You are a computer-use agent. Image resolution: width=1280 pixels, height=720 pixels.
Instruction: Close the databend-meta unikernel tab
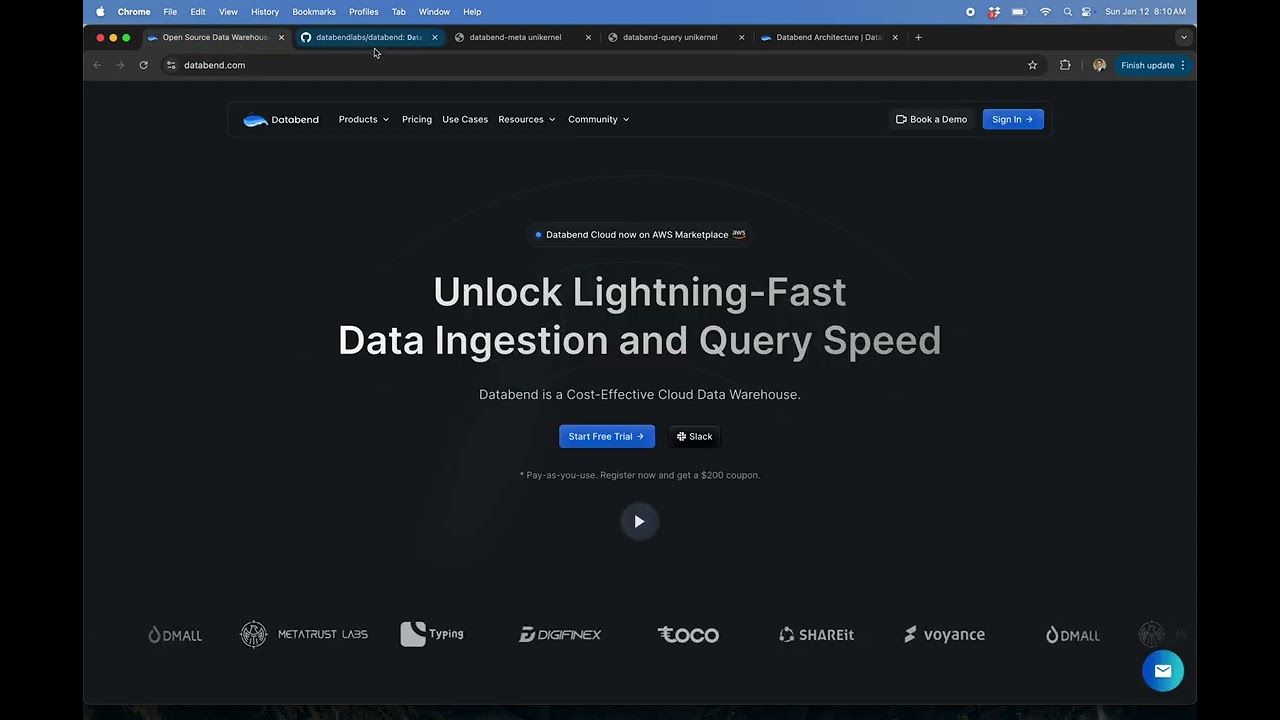[x=588, y=37]
